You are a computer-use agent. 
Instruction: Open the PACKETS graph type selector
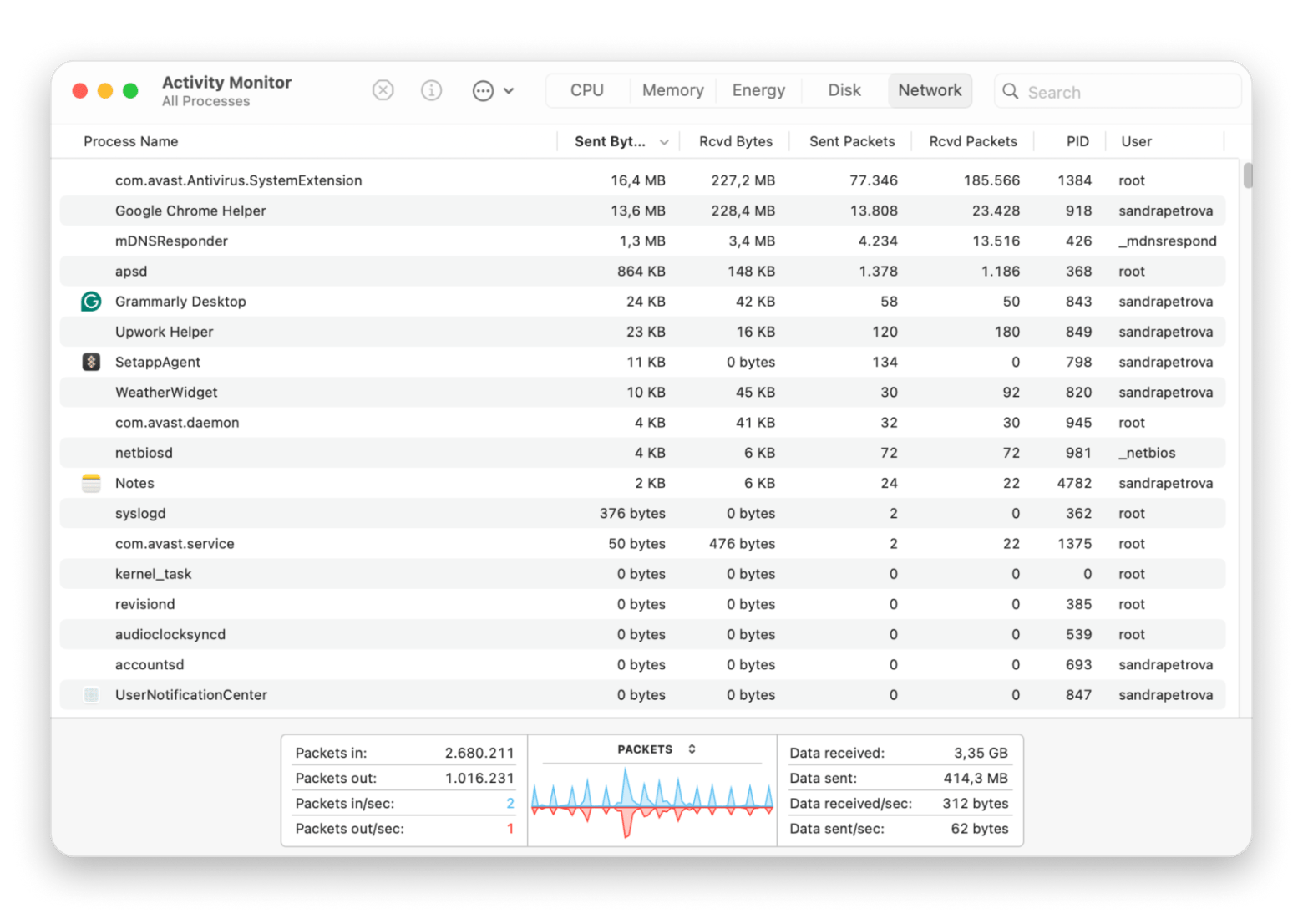[692, 749]
